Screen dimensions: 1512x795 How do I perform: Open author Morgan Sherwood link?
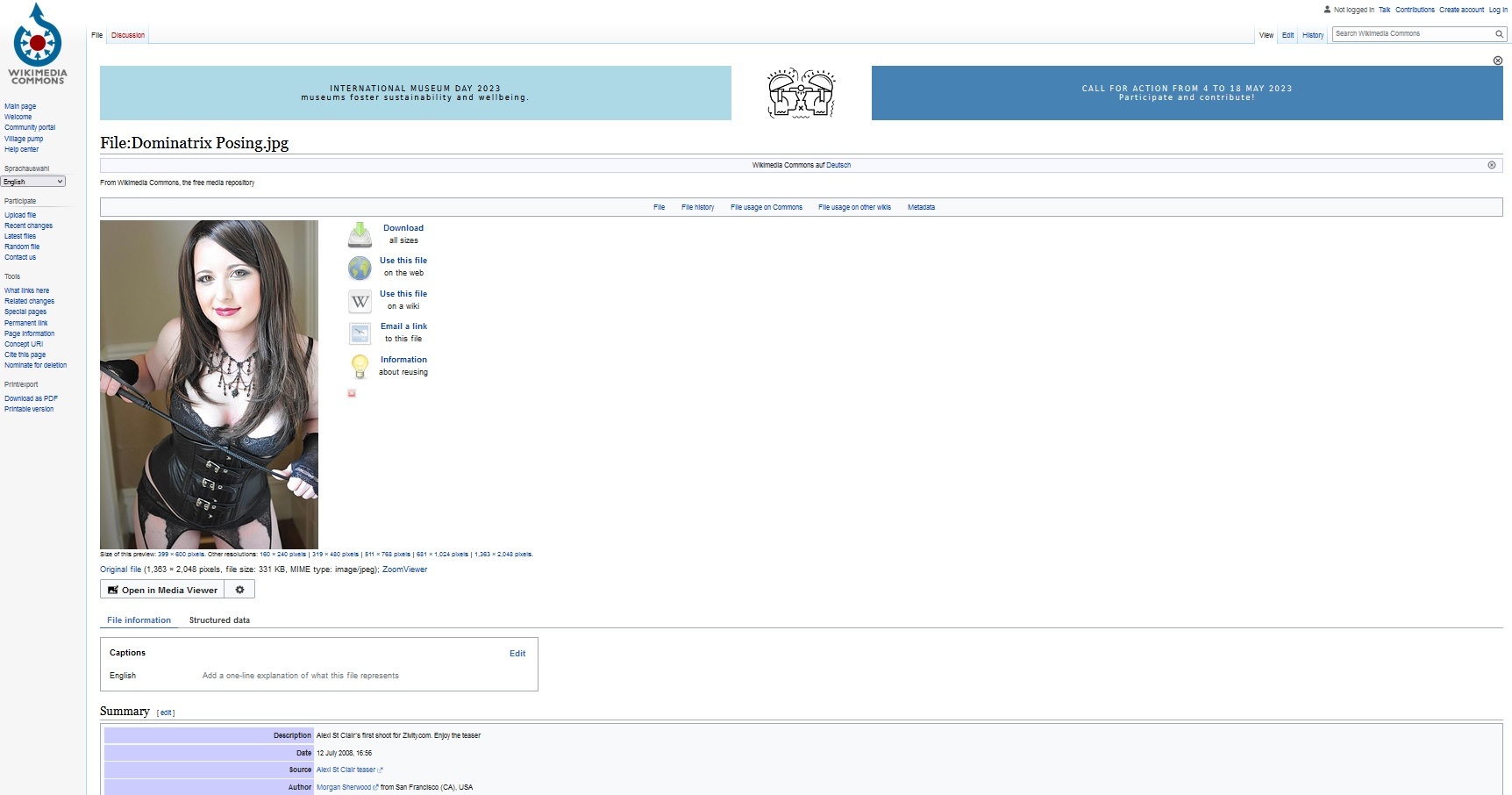346,787
